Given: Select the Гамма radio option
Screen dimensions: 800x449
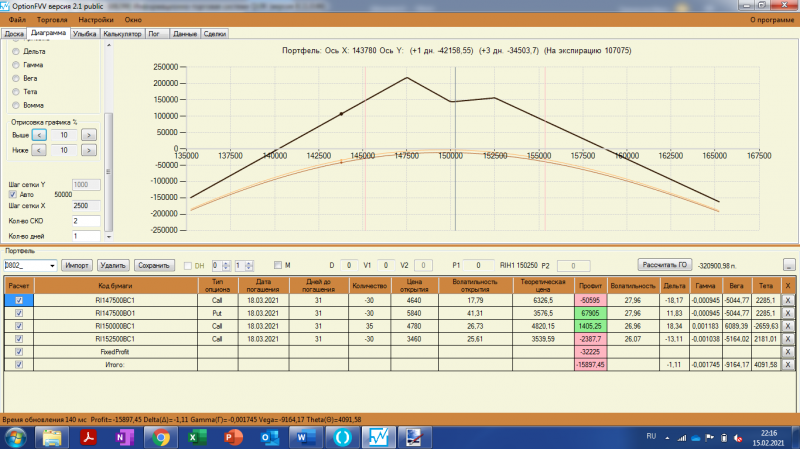Looking at the screenshot, I should pos(16,65).
